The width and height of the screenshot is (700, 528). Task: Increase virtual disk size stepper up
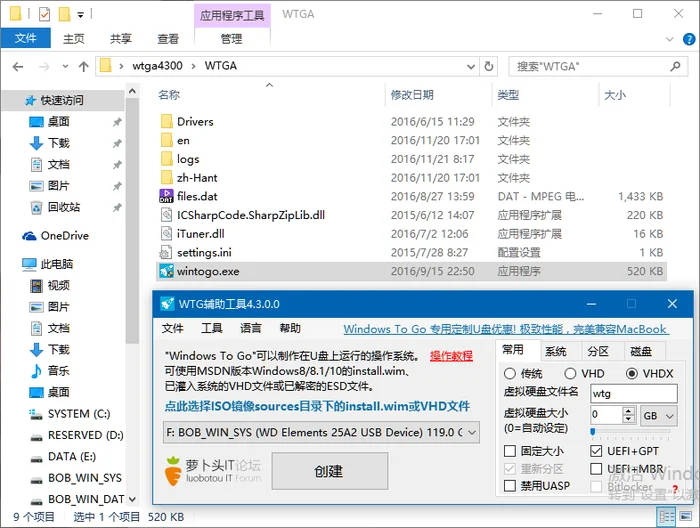[629, 411]
